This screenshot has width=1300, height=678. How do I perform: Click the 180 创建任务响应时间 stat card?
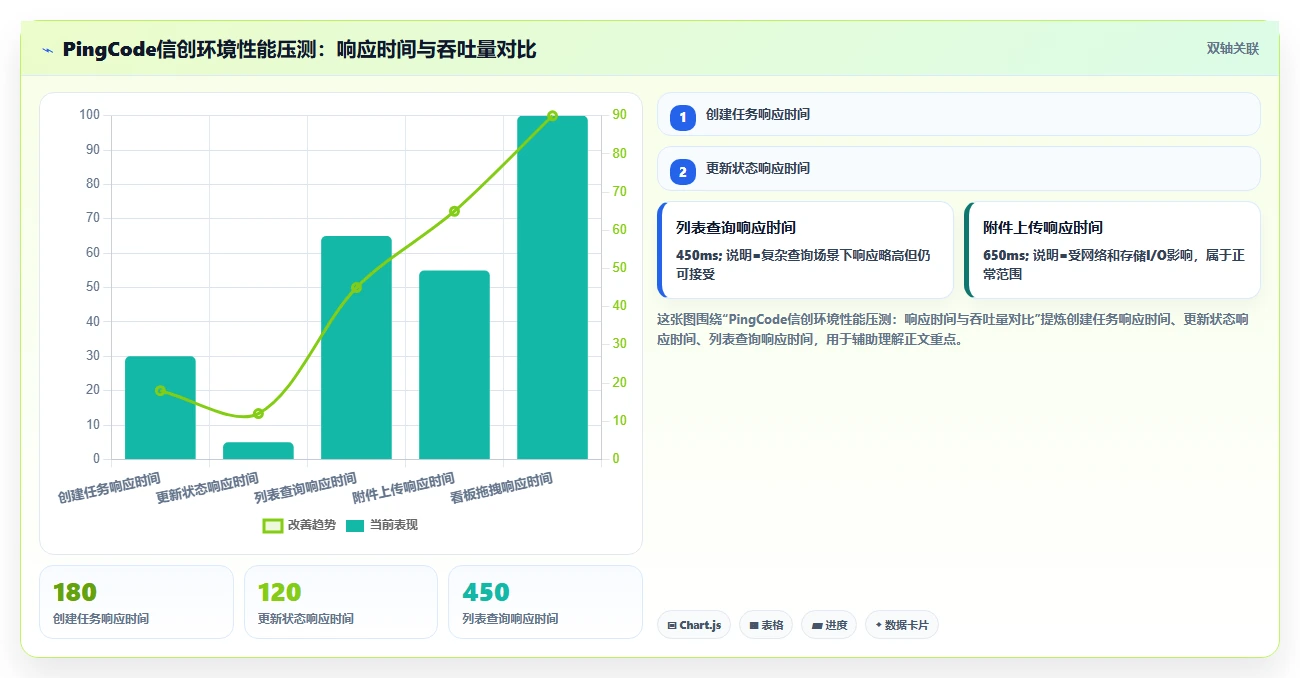coord(136,602)
